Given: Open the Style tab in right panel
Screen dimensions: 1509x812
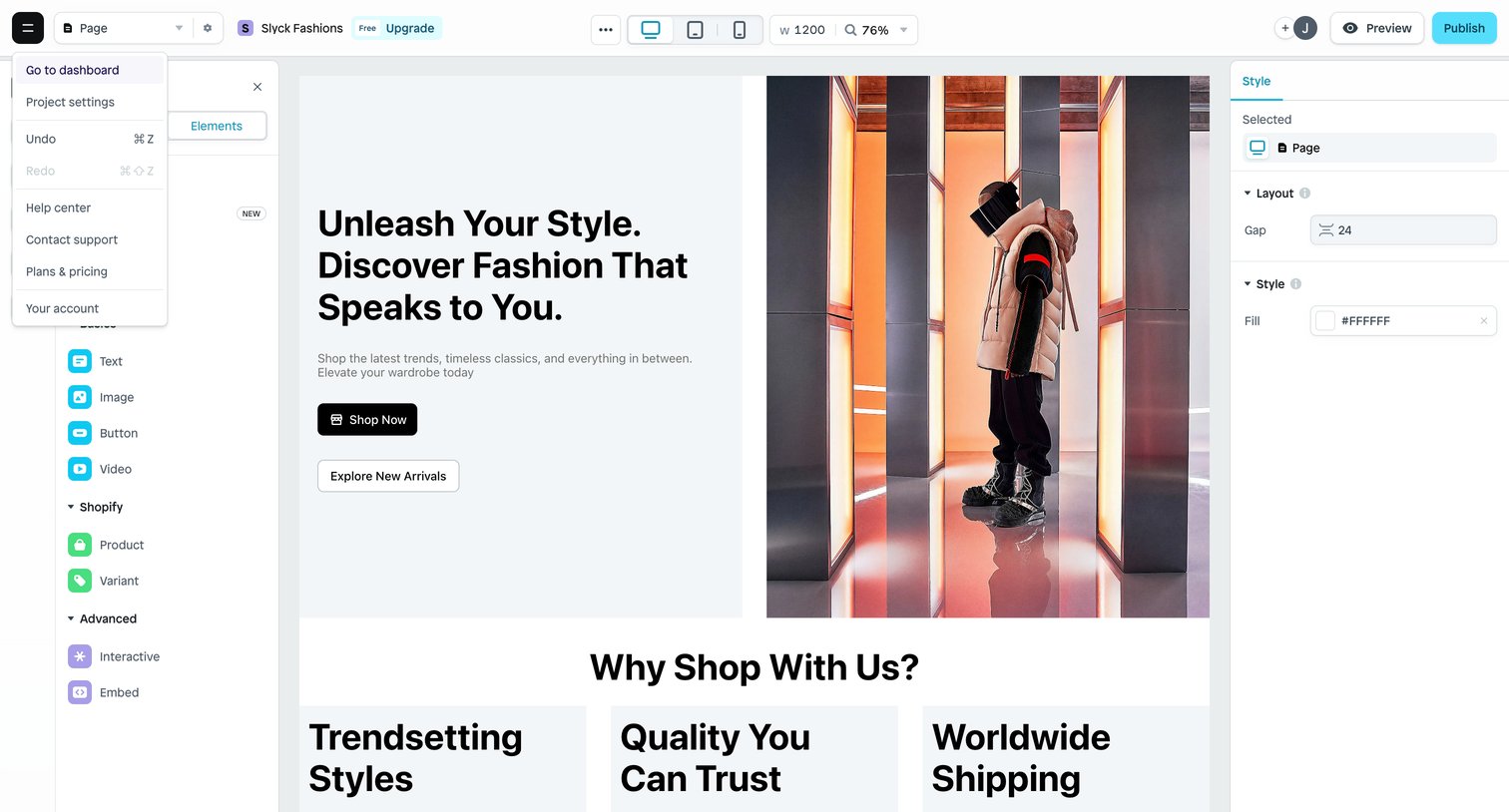Looking at the screenshot, I should [x=1257, y=81].
